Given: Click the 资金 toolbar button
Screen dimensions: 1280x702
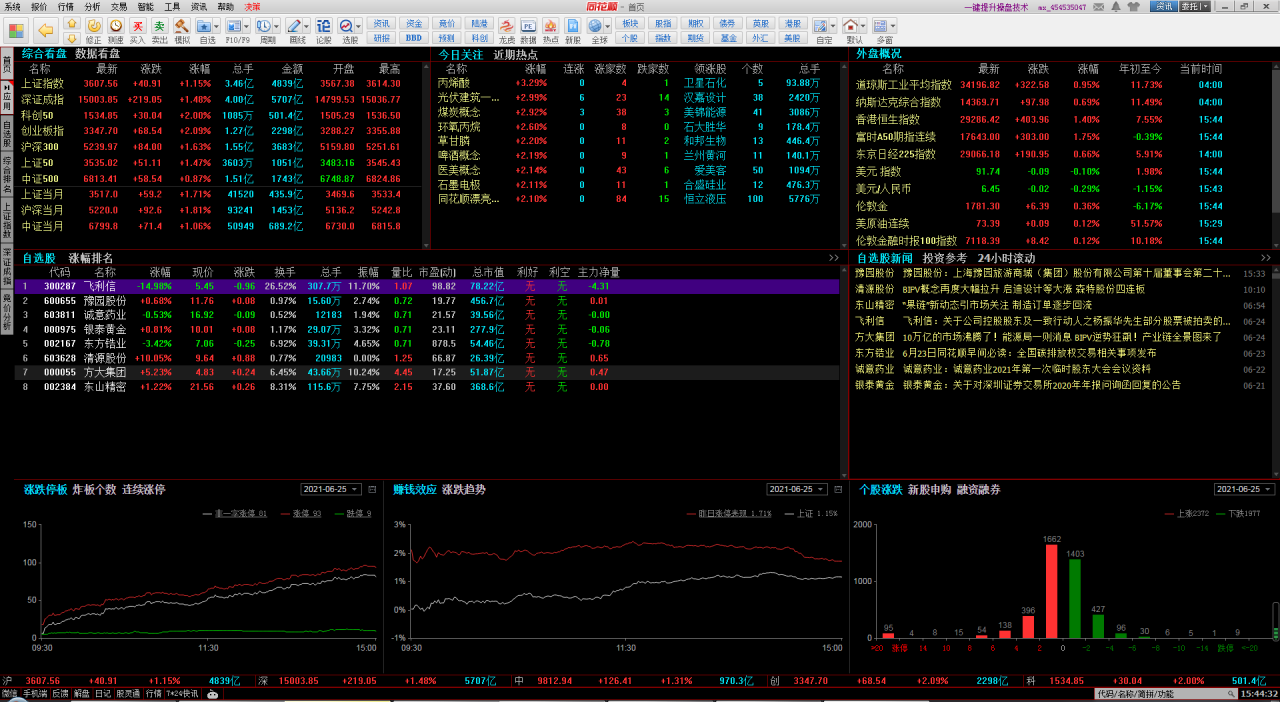Looking at the screenshot, I should [x=414, y=23].
